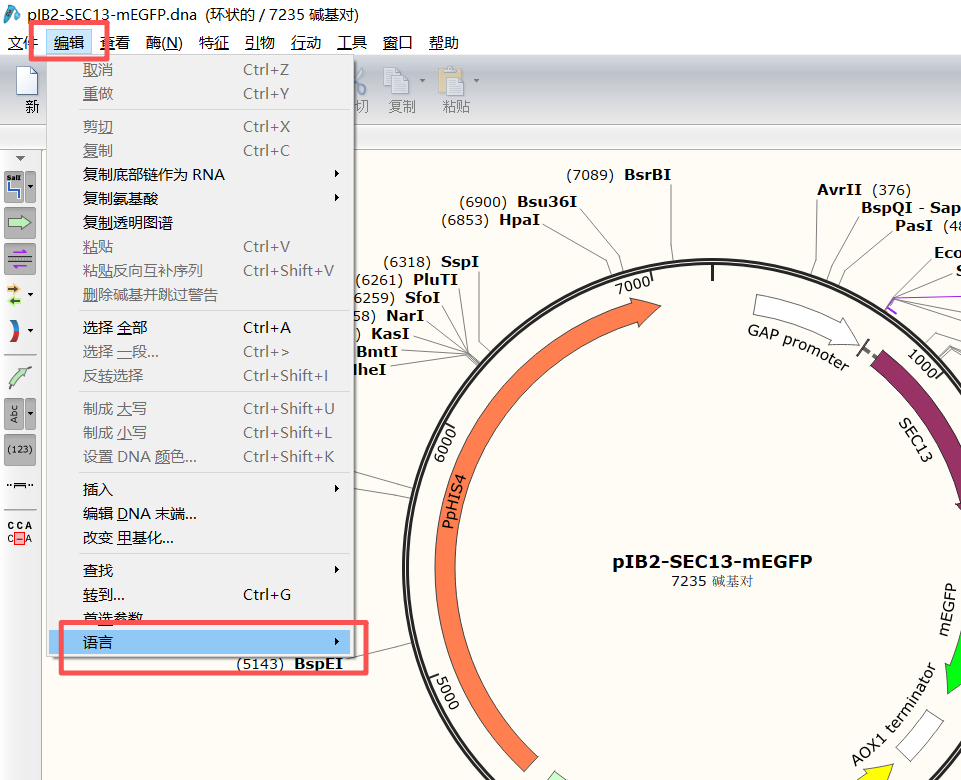Click the PasI enzyme label
961x780 pixels.
click(x=913, y=225)
